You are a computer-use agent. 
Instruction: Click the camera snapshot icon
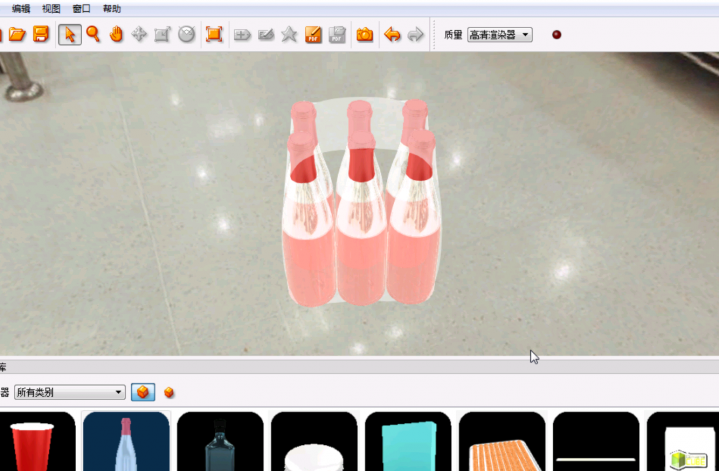(365, 35)
